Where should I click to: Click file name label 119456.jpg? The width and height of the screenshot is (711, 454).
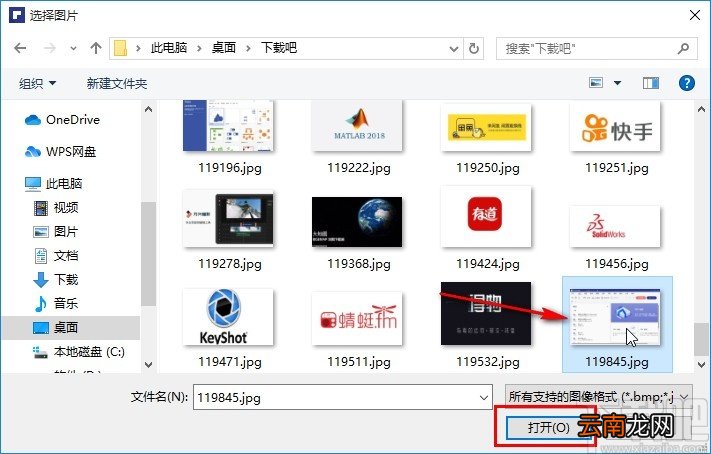(x=617, y=264)
